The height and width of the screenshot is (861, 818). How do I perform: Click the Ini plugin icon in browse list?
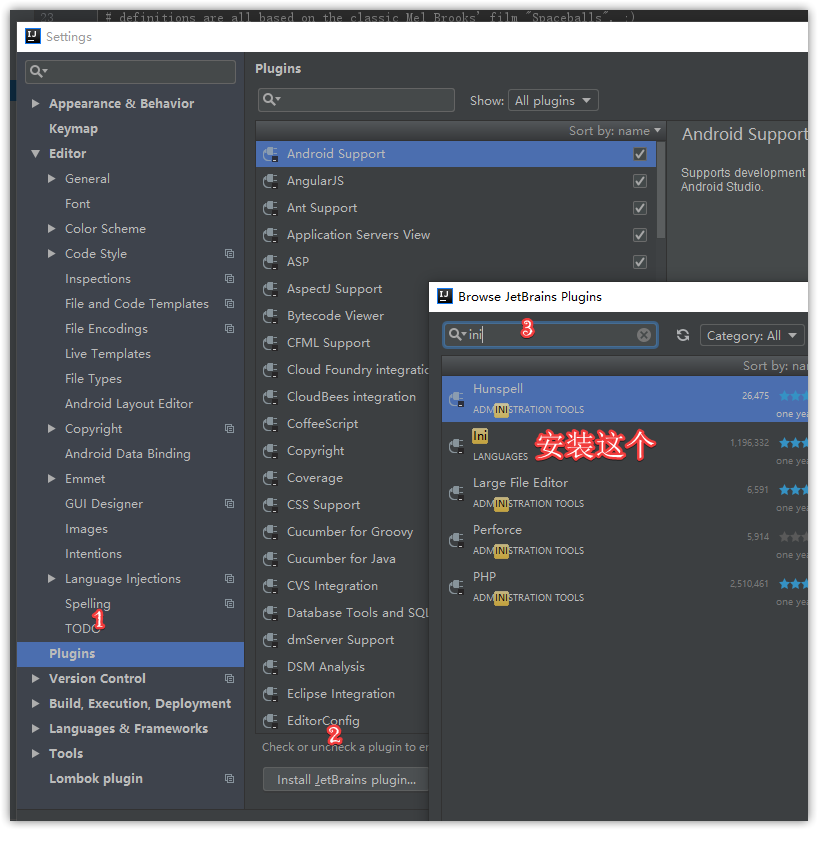coord(457,446)
